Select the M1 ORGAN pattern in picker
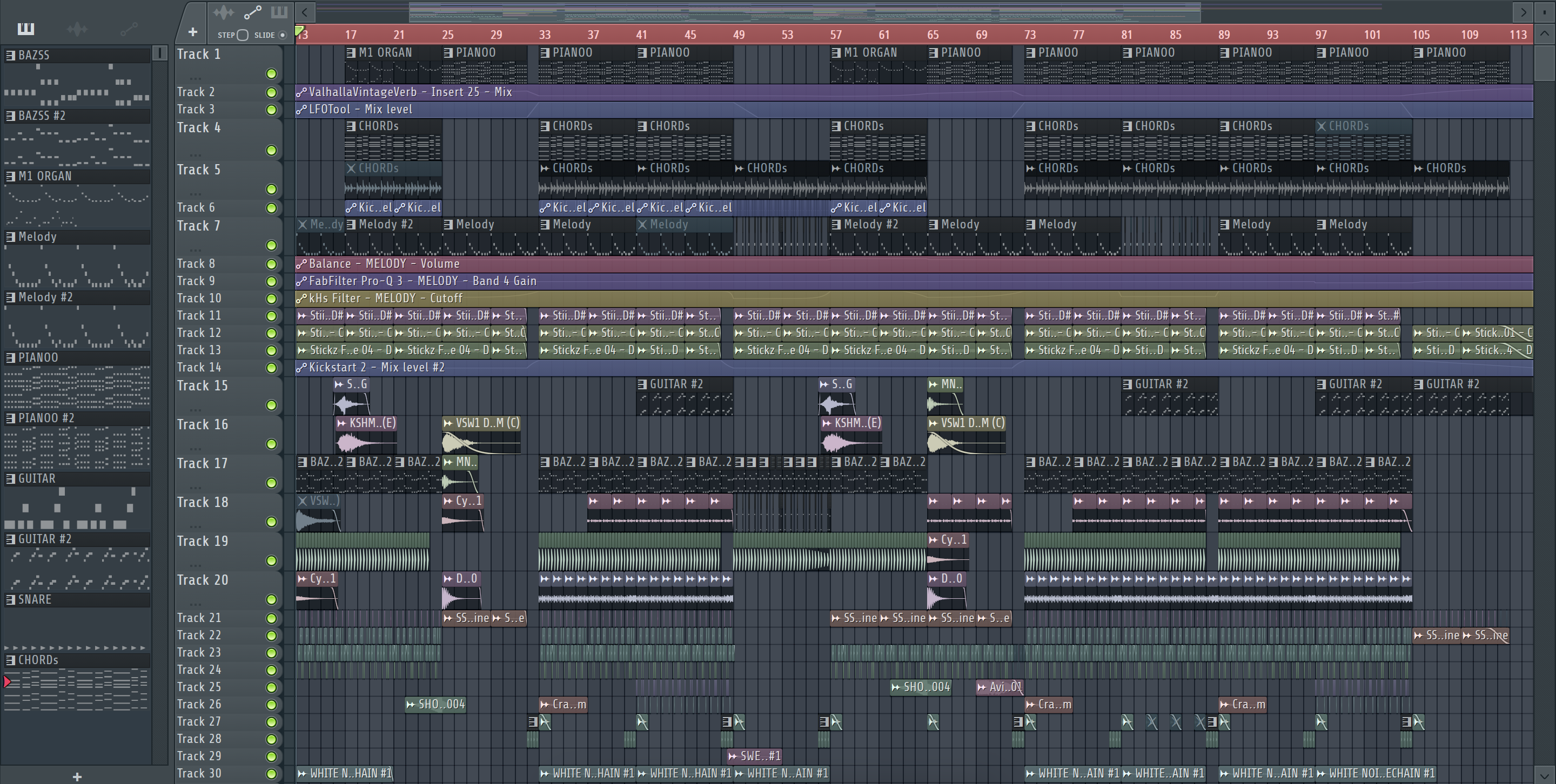This screenshot has height=784, width=1556. point(77,176)
